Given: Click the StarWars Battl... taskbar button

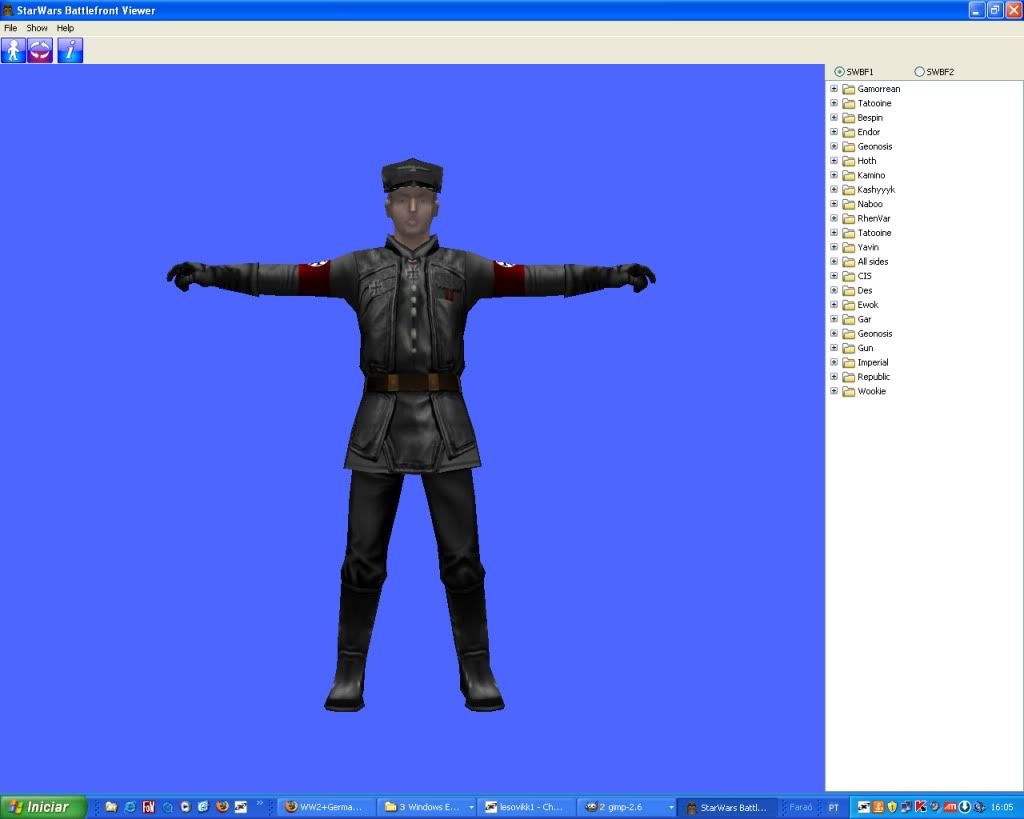Looking at the screenshot, I should pos(727,807).
